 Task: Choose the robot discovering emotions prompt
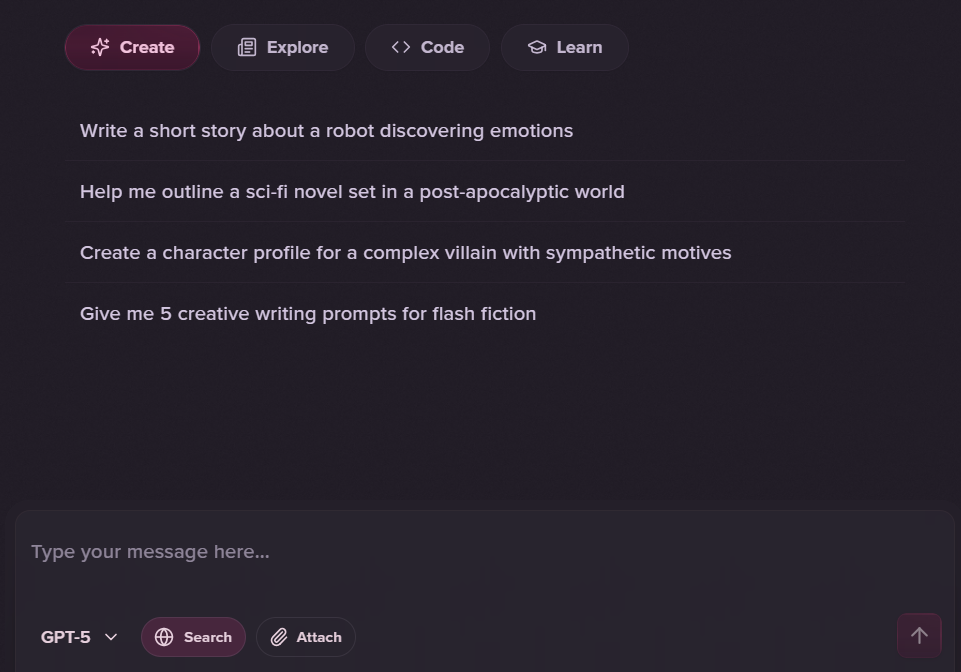pos(326,131)
